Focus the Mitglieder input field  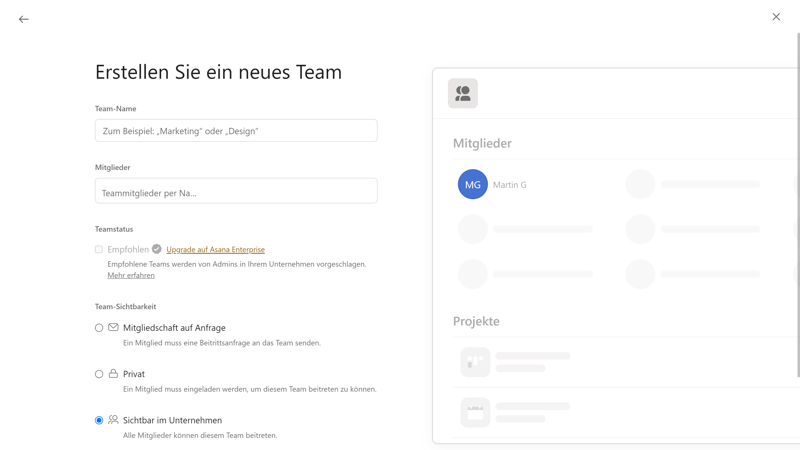236,191
